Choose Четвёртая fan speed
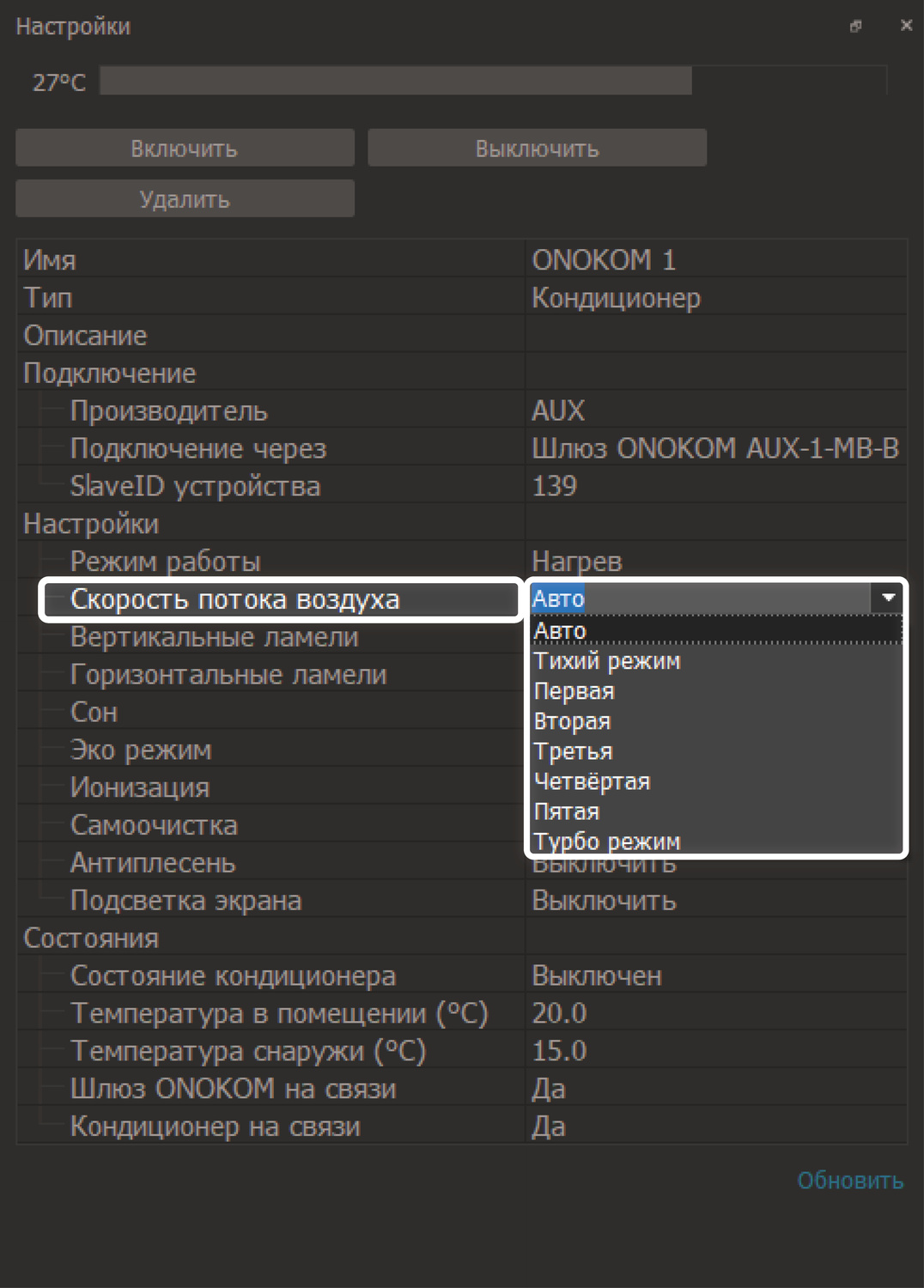The height and width of the screenshot is (1288, 924). (x=592, y=781)
